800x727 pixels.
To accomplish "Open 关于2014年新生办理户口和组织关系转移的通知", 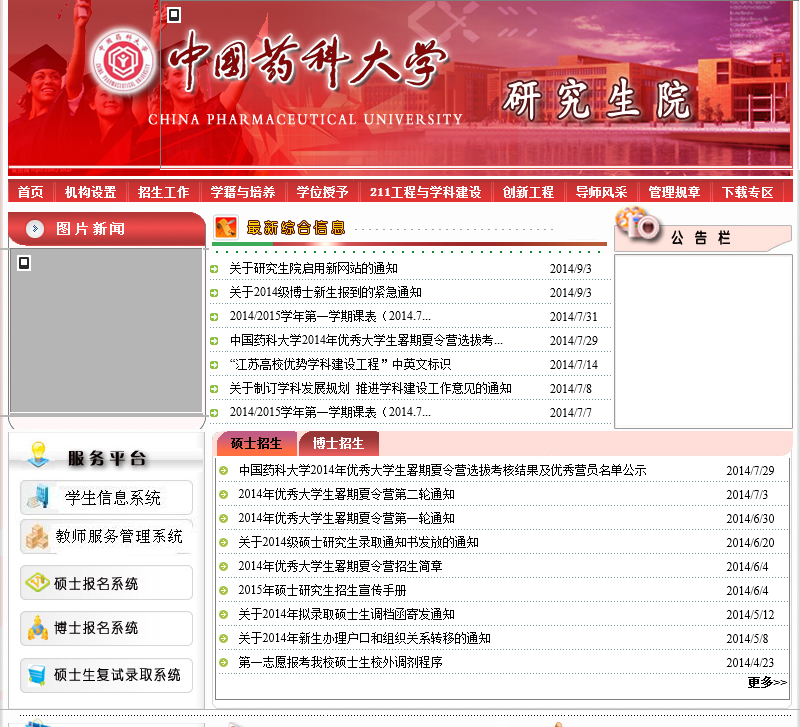I will [x=364, y=638].
